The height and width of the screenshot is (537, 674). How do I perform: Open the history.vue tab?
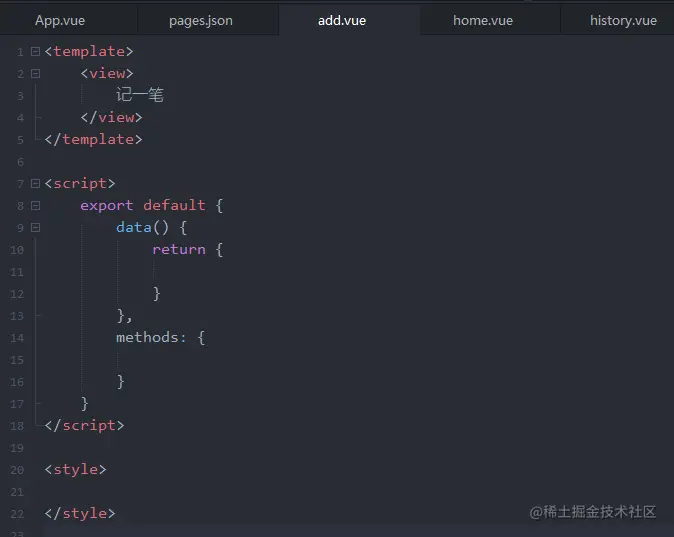point(623,20)
